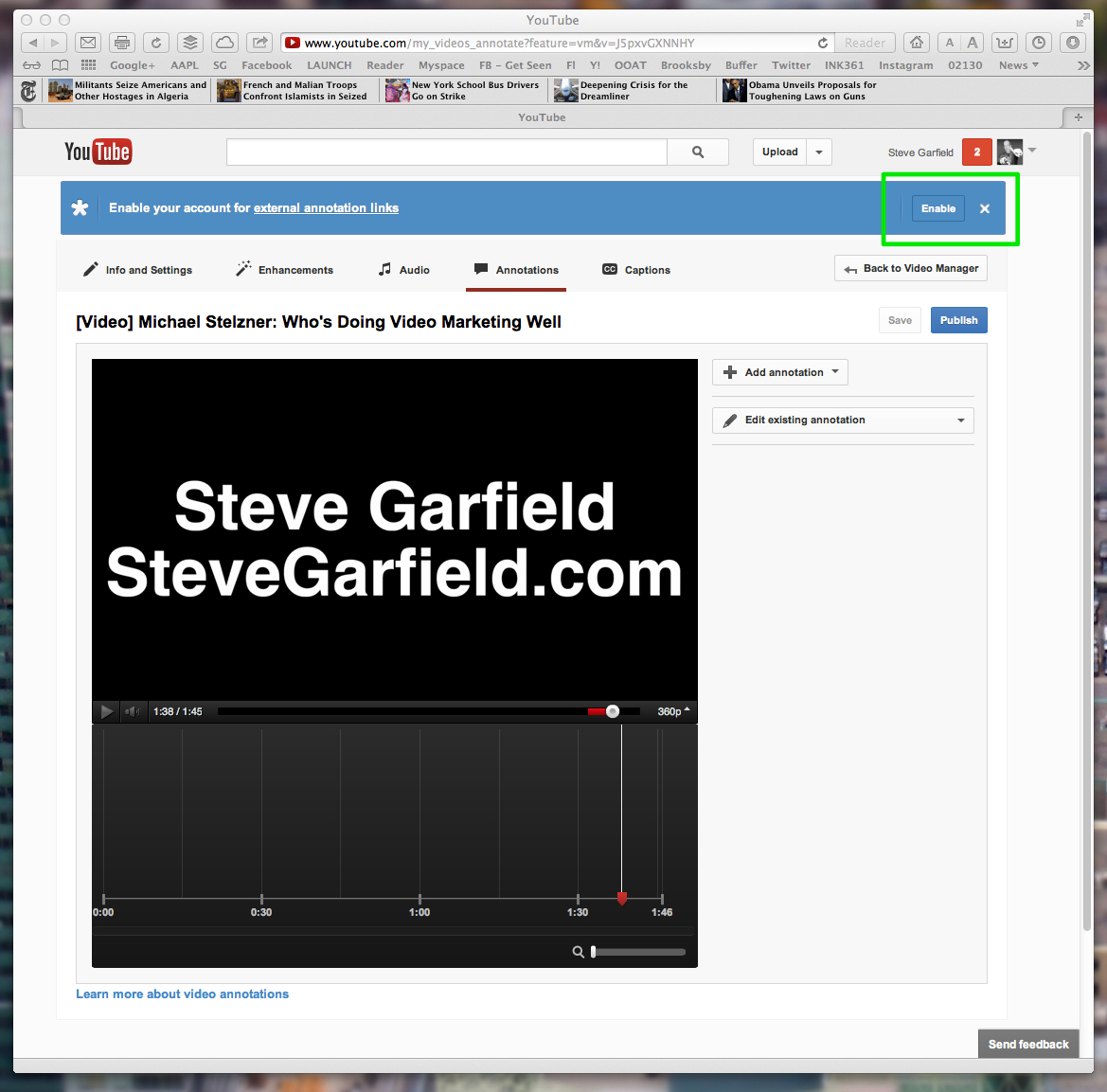Open the Facebook bookmark
Image resolution: width=1107 pixels, height=1092 pixels.
pyautogui.click(x=266, y=65)
